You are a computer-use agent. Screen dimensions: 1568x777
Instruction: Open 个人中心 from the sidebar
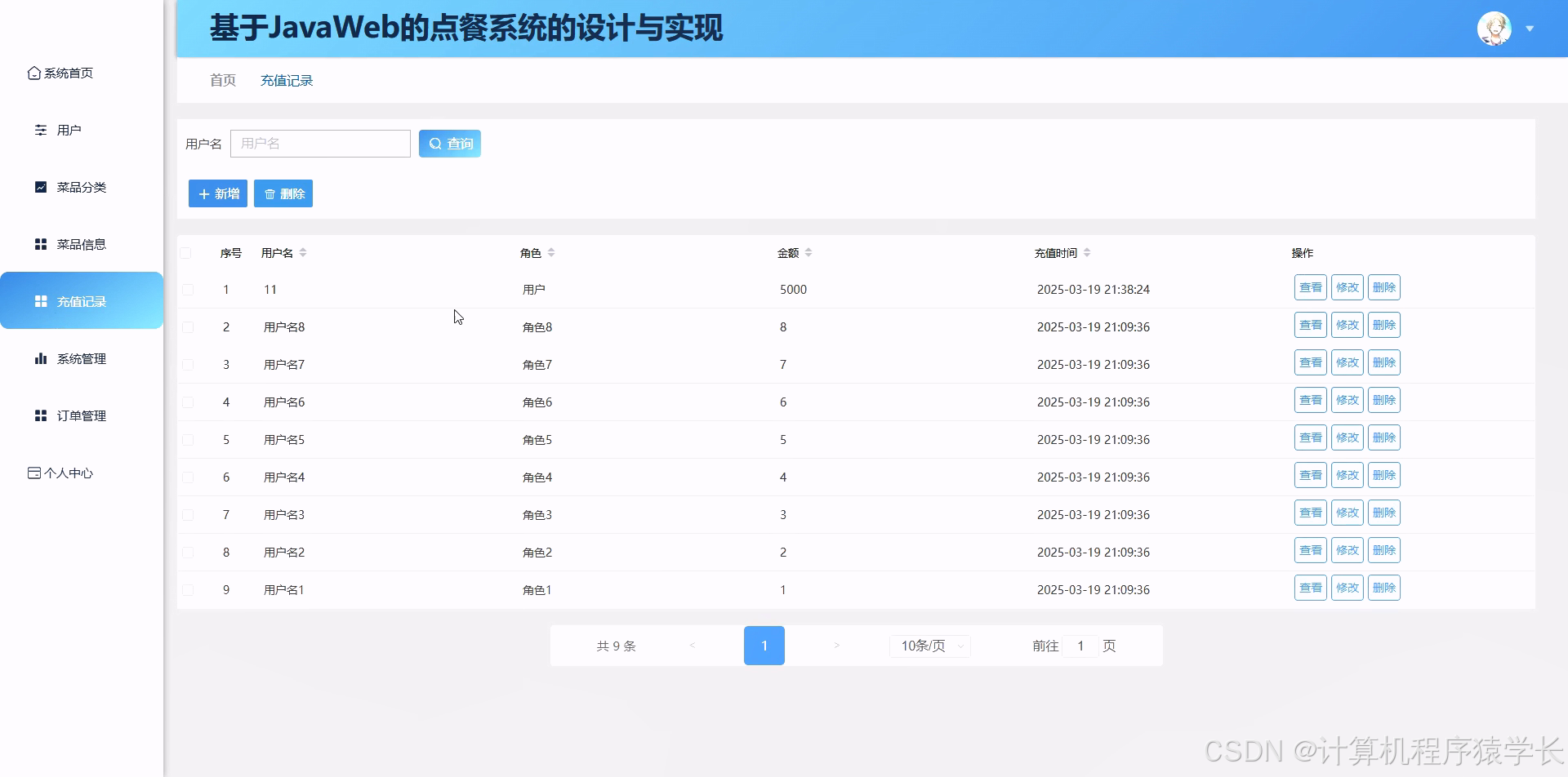coord(33,472)
